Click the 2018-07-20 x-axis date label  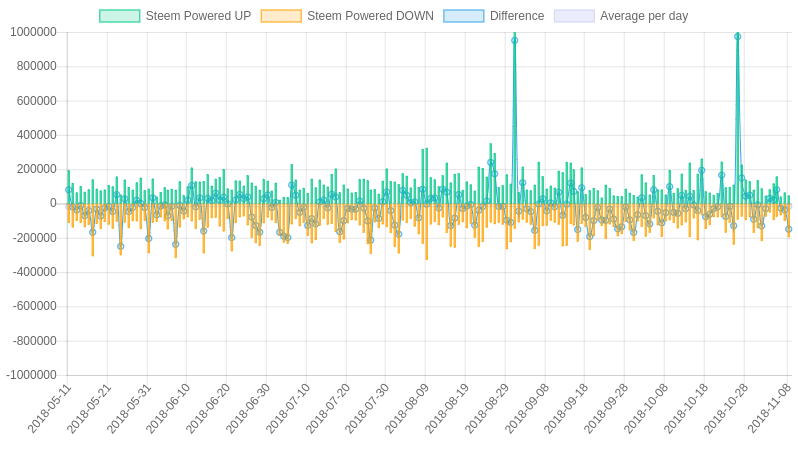328,409
